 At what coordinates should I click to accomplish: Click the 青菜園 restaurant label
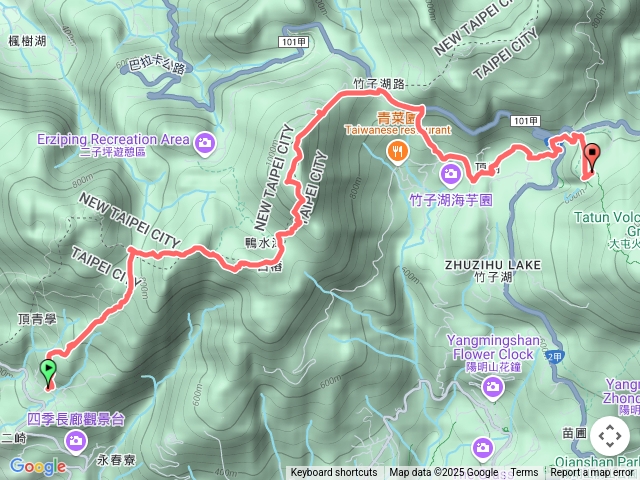click(x=396, y=118)
